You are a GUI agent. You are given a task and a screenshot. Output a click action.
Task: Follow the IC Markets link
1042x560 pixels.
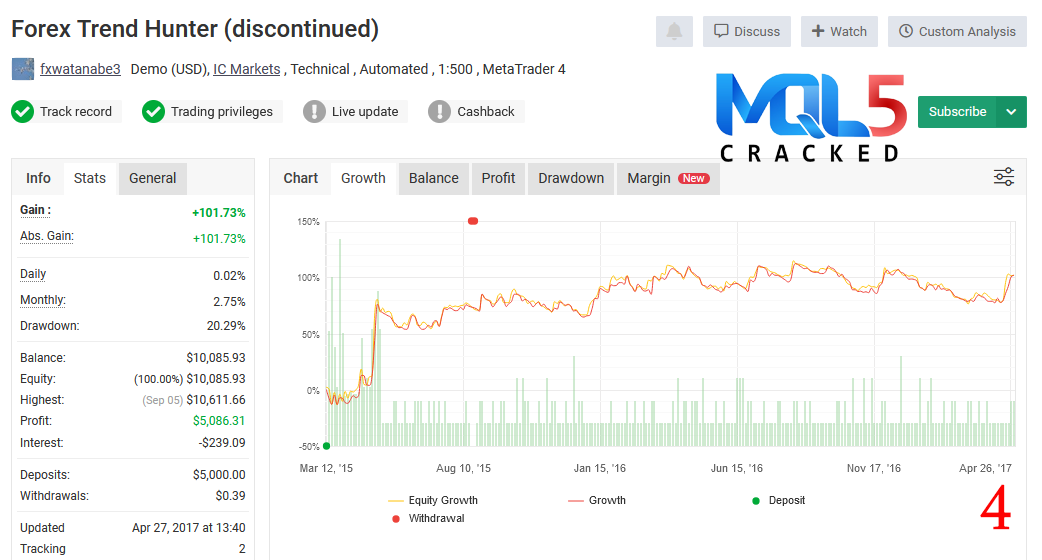pyautogui.click(x=247, y=69)
